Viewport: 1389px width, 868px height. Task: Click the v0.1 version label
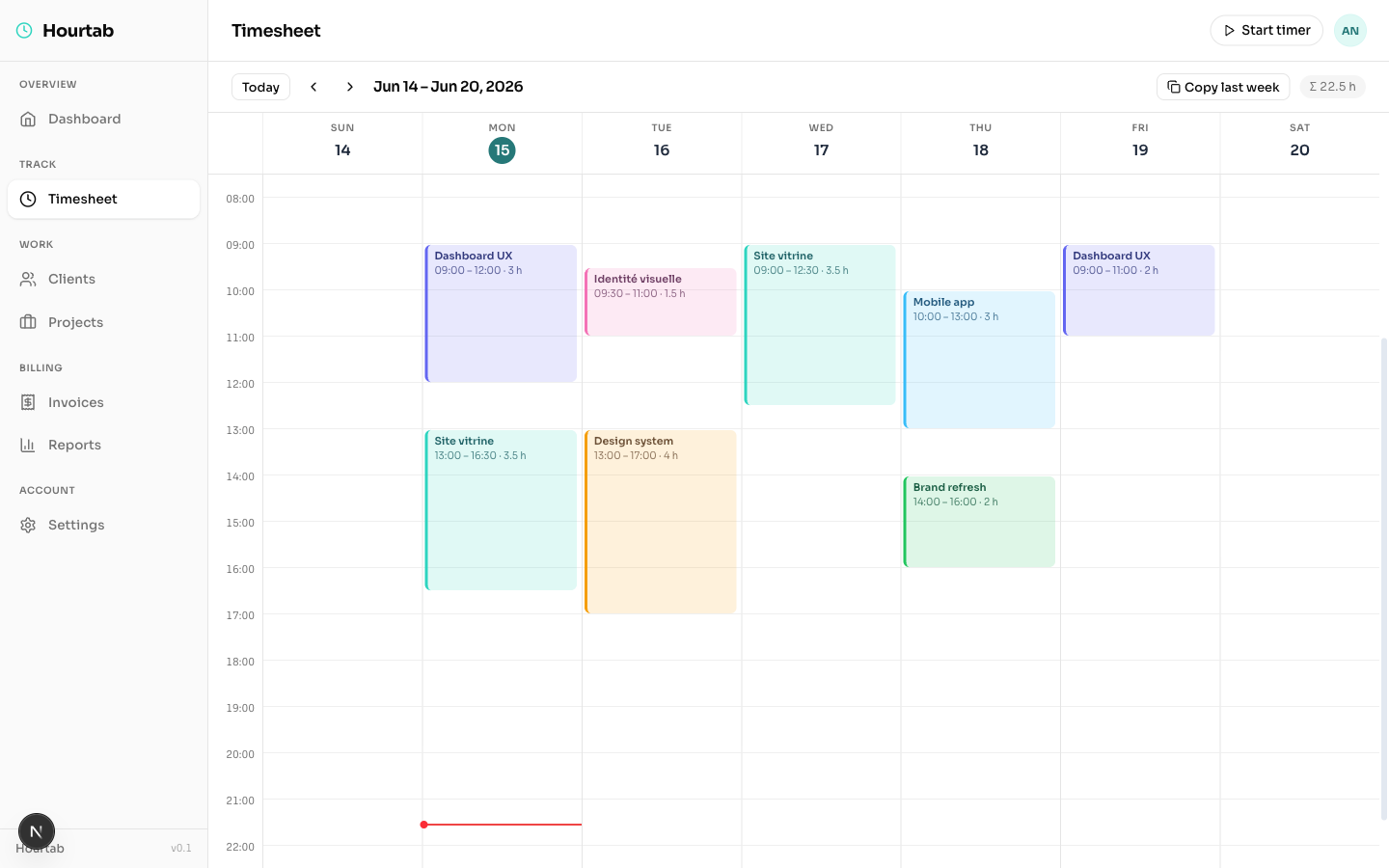181,849
